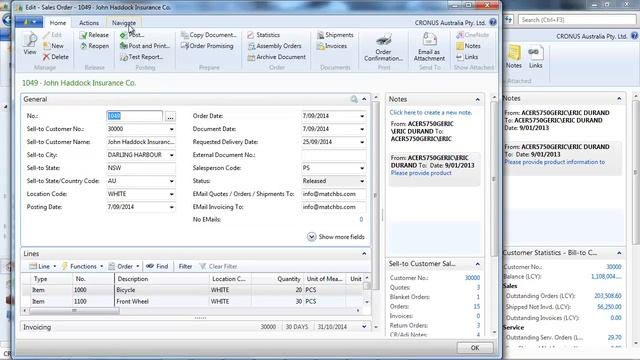The image size is (640, 360).
Task: Click Email as Attachment
Action: coord(429,47)
